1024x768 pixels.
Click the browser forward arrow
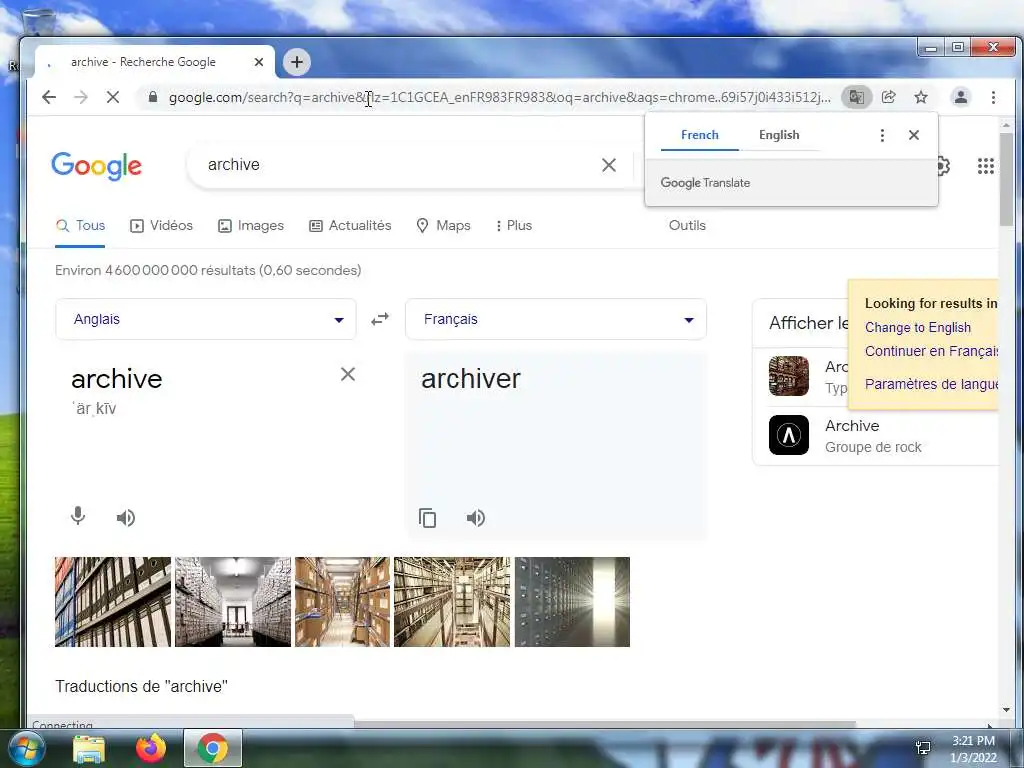pyautogui.click(x=81, y=97)
